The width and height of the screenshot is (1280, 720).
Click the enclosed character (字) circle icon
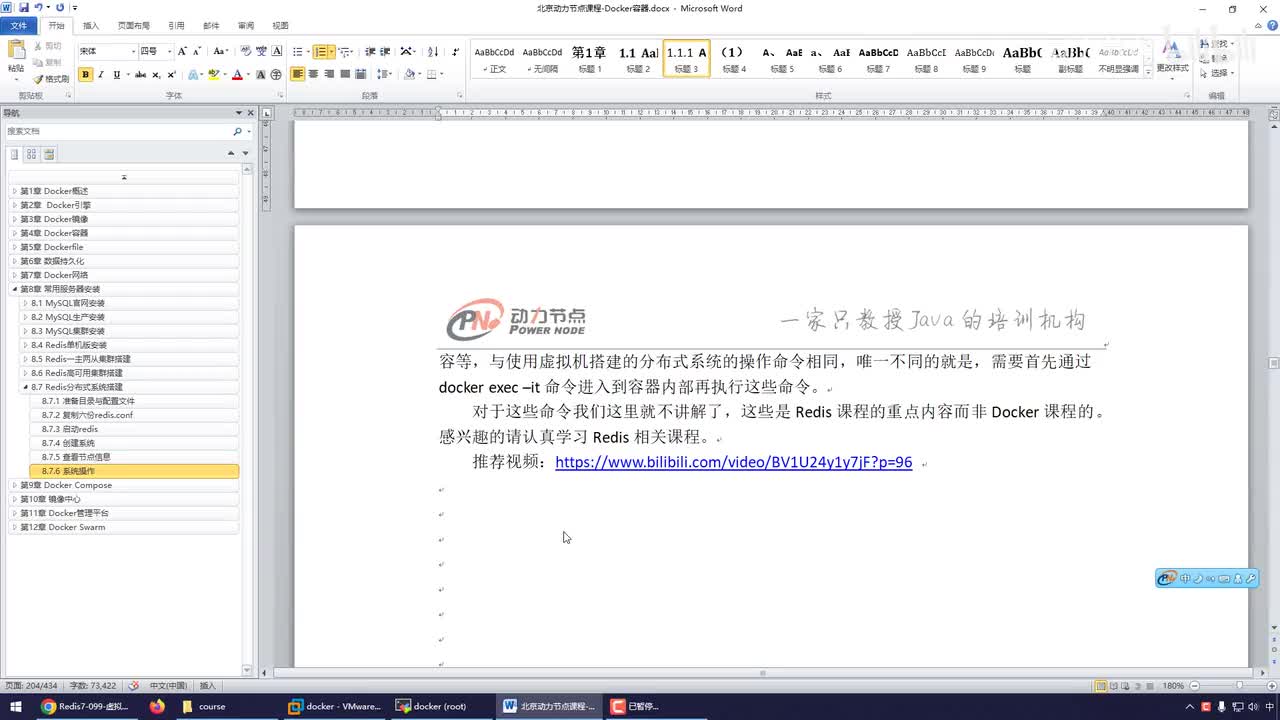point(276,75)
